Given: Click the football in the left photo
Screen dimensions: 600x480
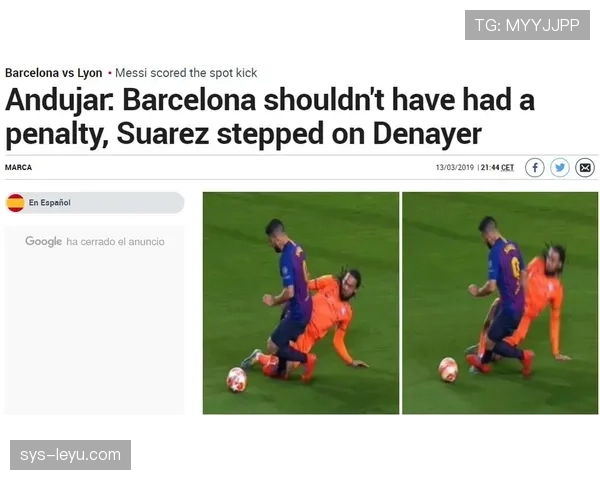Looking at the screenshot, I should click(237, 379).
